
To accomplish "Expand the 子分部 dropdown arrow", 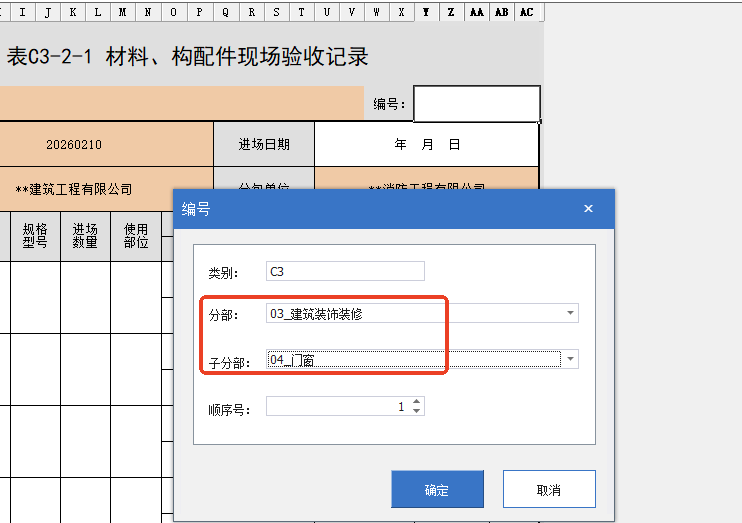I will coord(570,359).
